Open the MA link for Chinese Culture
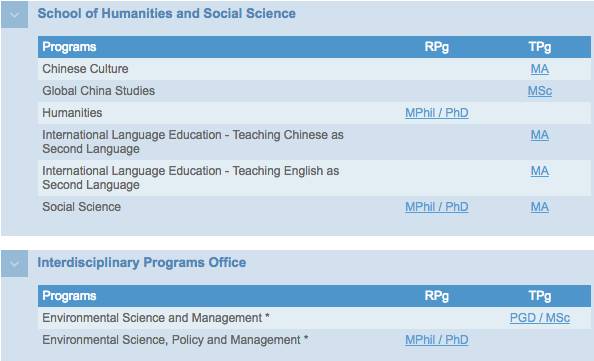594x361 pixels. coord(540,69)
